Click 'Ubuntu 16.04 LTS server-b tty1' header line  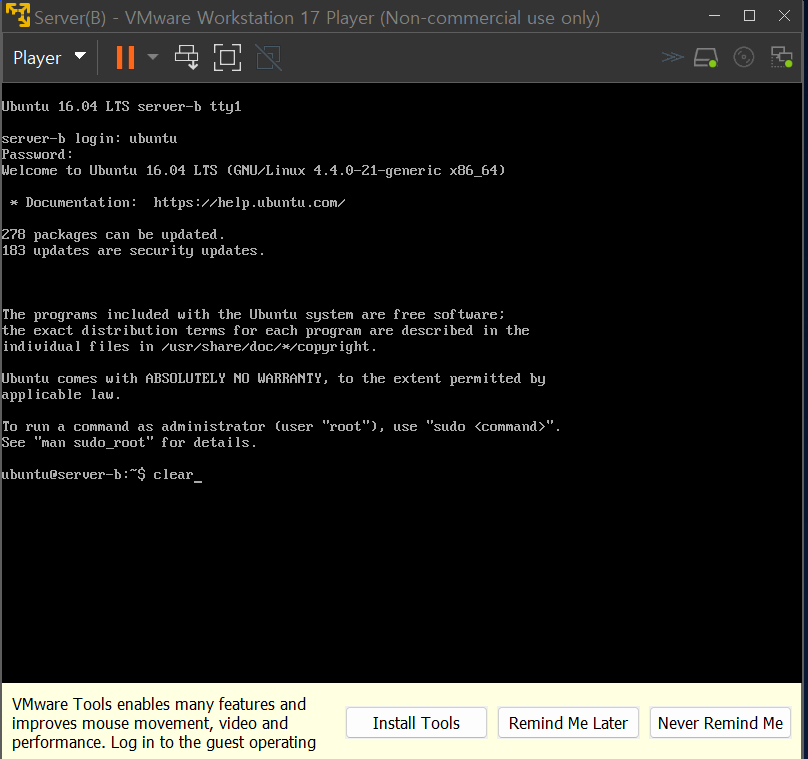click(121, 107)
